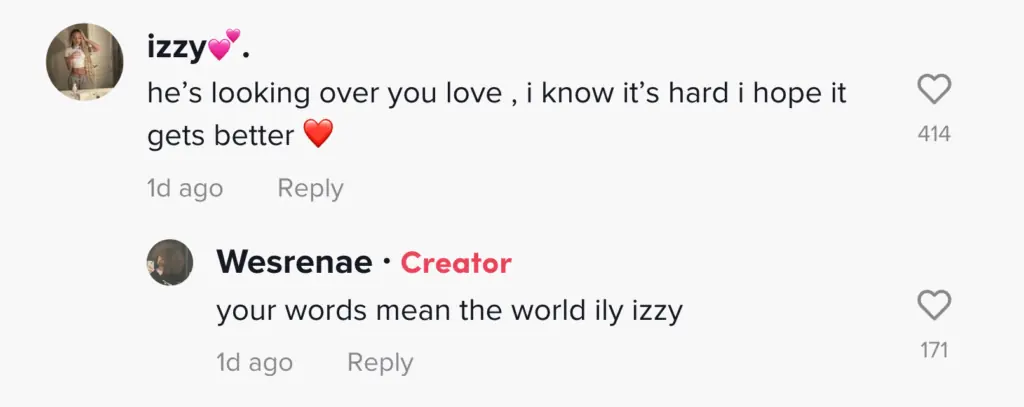Like izzy's comment with the heart icon
The image size is (1024, 407).
pyautogui.click(x=933, y=92)
